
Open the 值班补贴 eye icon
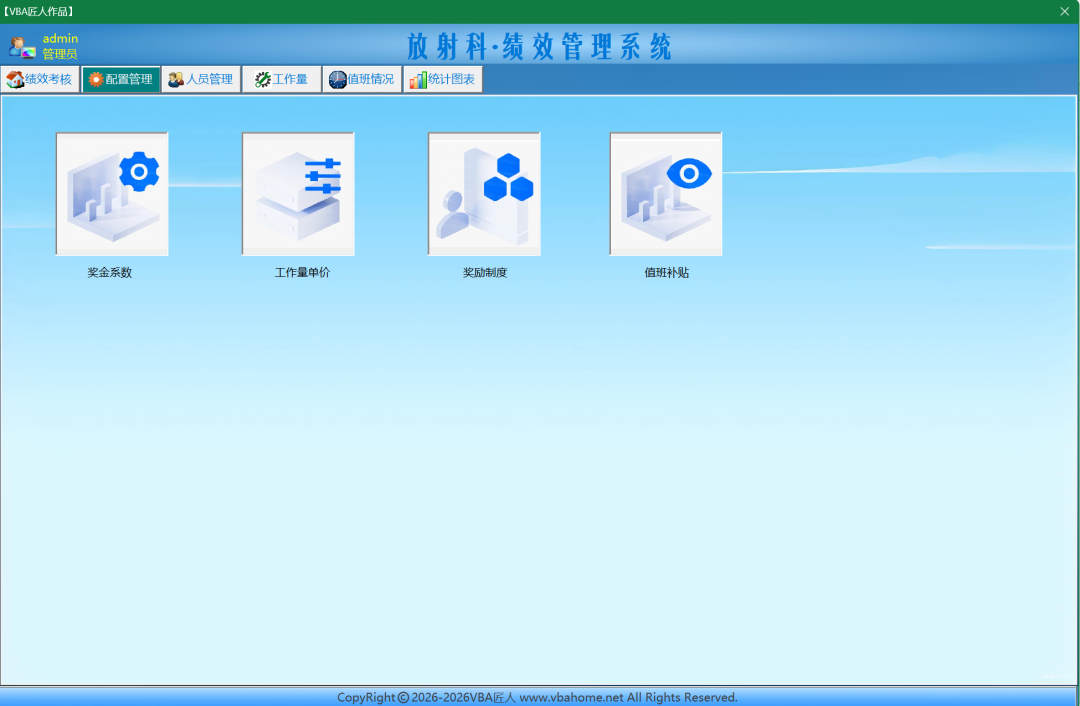click(x=666, y=194)
